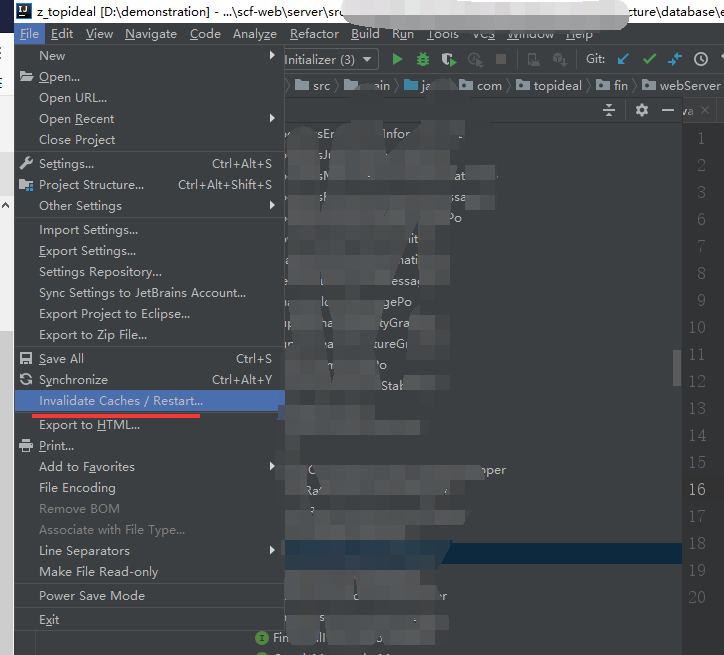The height and width of the screenshot is (655, 724).
Task: Click the project panel vertical scrollbar
Action: [x=677, y=367]
